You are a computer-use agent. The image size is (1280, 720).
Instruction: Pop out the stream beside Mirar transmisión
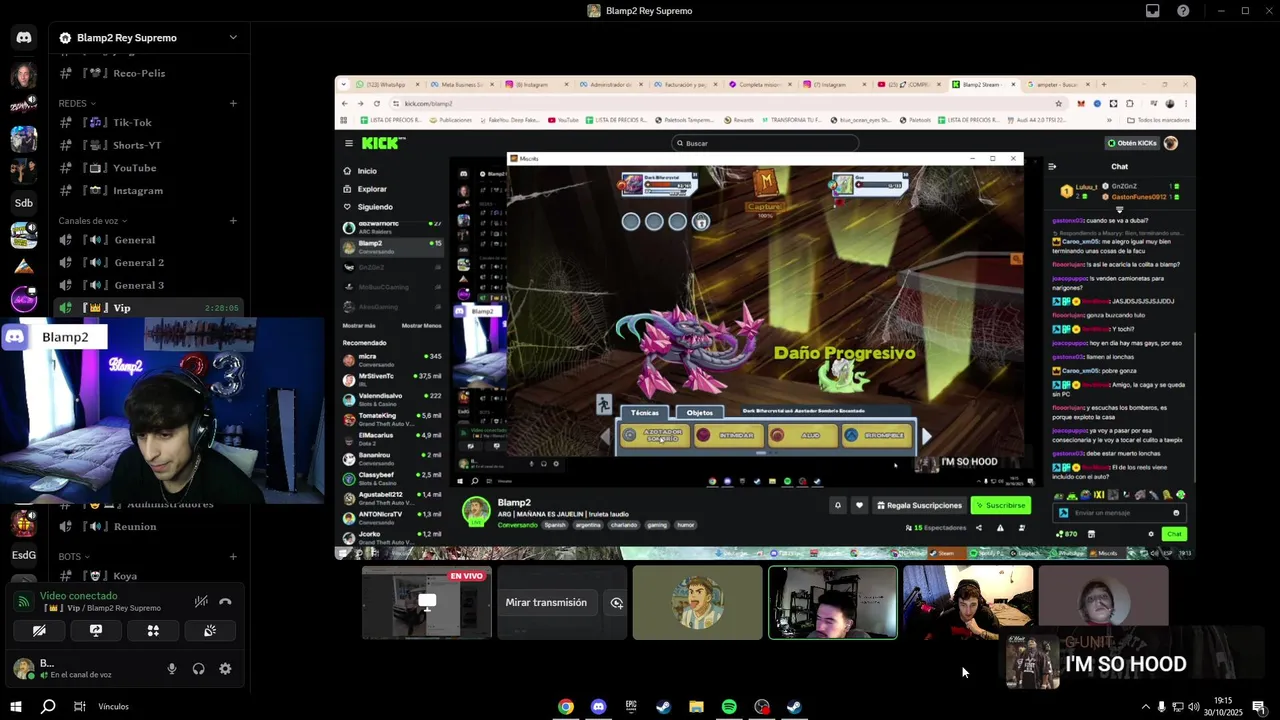616,603
